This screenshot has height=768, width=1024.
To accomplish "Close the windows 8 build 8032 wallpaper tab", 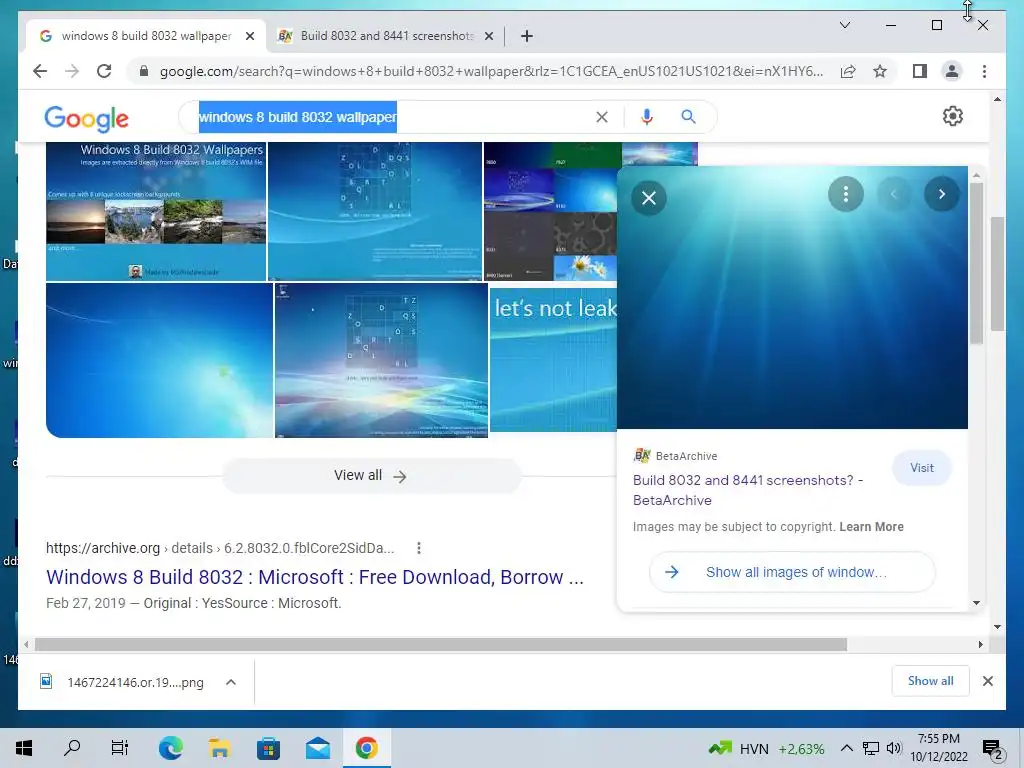I will [249, 37].
